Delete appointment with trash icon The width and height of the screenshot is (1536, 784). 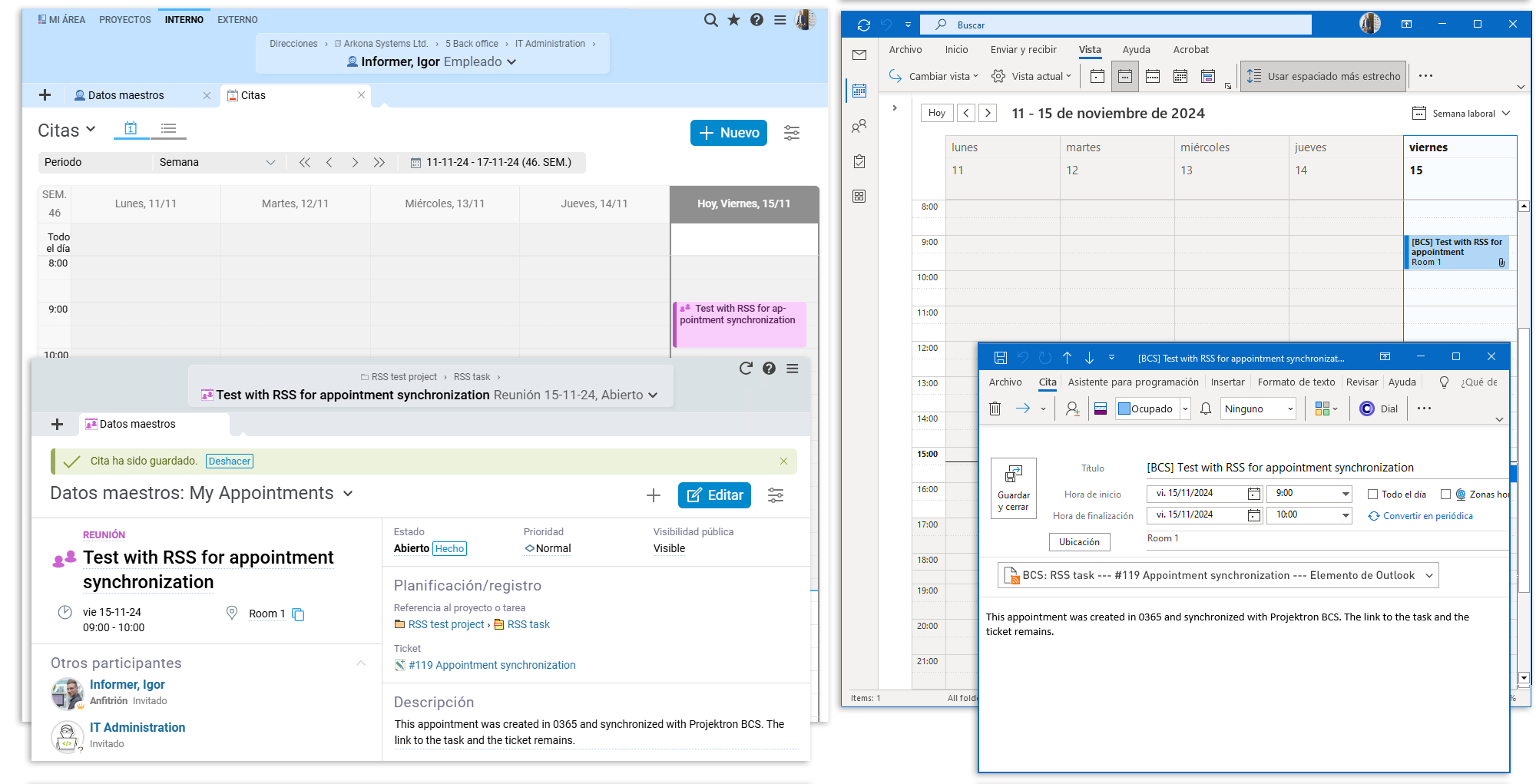point(995,409)
